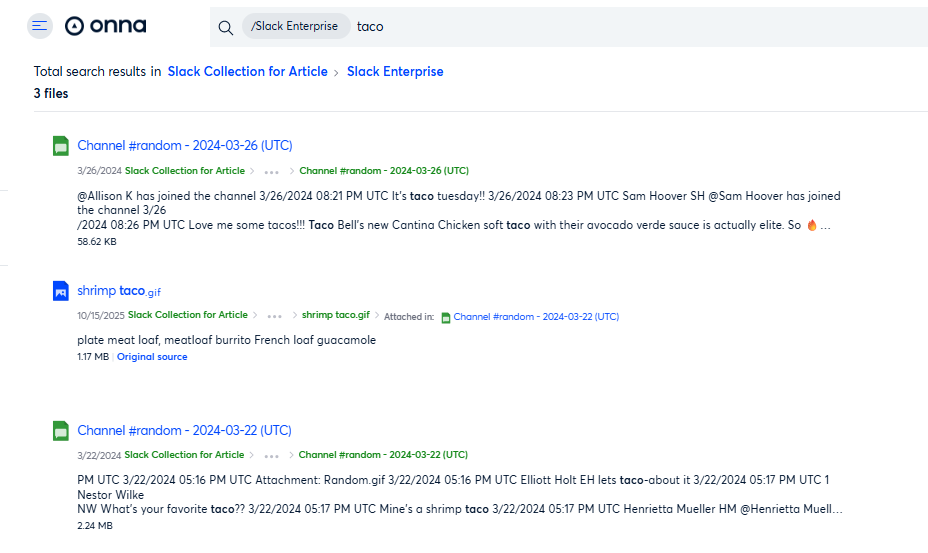928x553 pixels.
Task: Click green Slack Collection for Article under shrimp taco.gif
Action: pyautogui.click(x=188, y=316)
